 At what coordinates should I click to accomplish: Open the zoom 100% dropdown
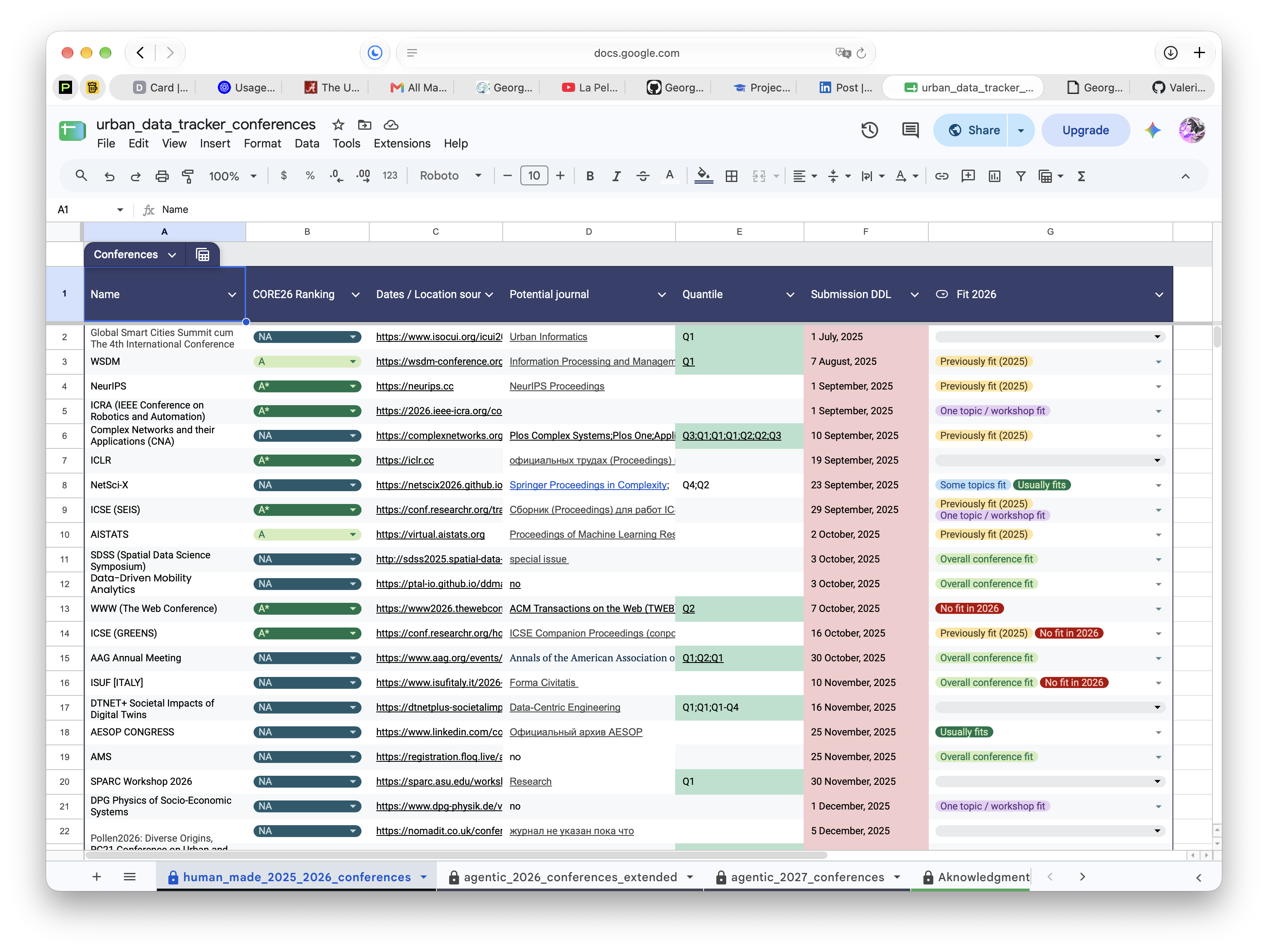click(232, 176)
